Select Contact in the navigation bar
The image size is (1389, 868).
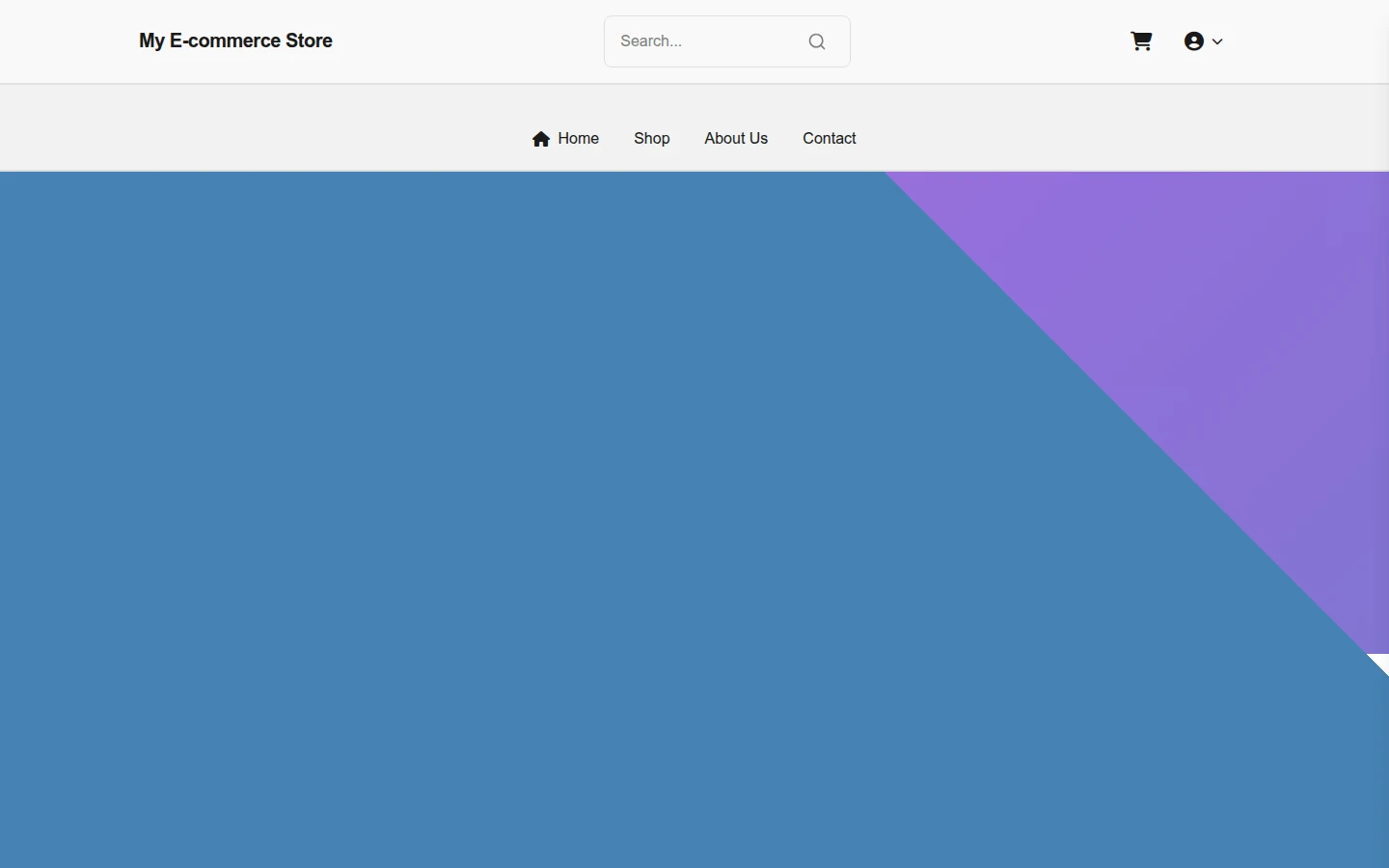[830, 139]
